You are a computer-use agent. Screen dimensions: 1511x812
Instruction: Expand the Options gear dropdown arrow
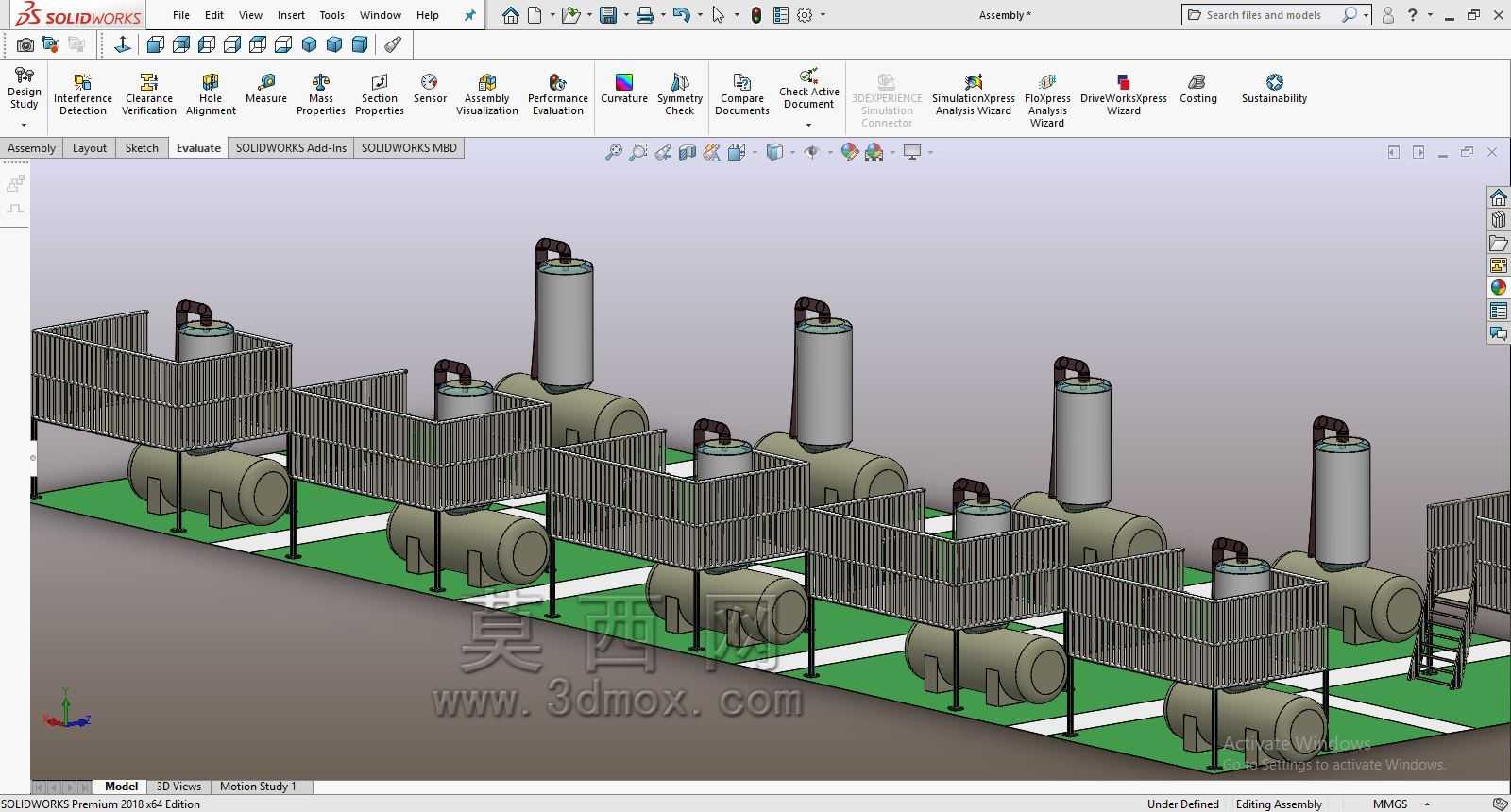click(823, 15)
